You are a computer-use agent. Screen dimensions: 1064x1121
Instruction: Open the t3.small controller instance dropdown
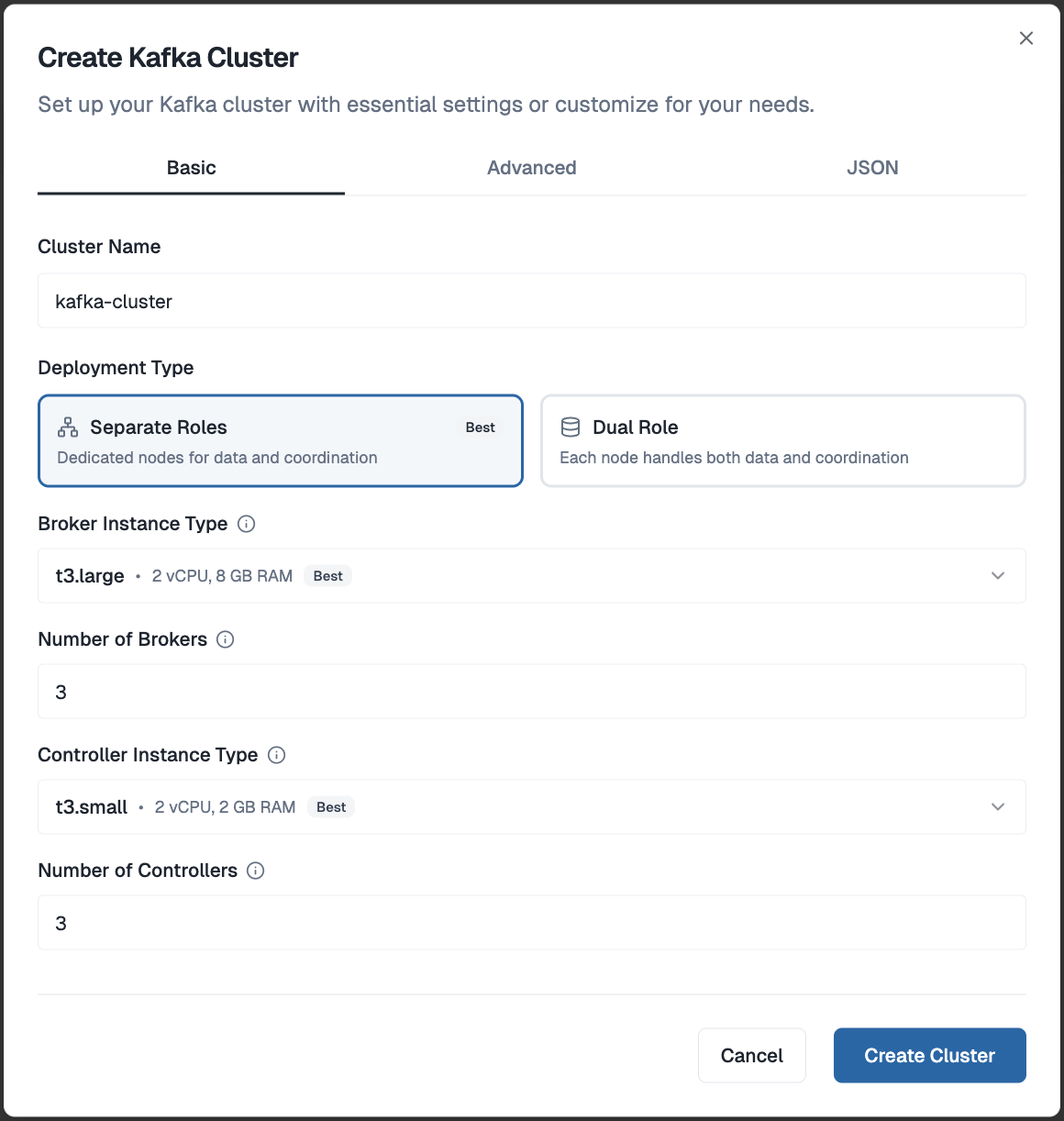tap(998, 807)
